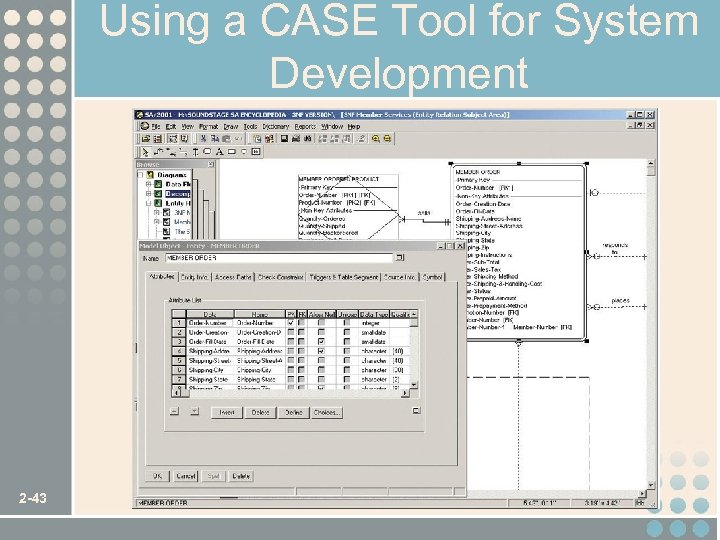The width and height of the screenshot is (720, 540).
Task: Toggle Allow Null checkbox for Order-Fill-Date row 3
Action: point(321,342)
